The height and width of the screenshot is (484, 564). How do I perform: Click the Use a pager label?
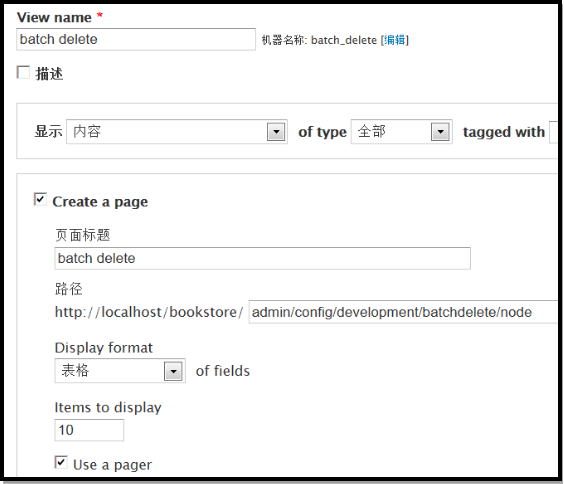coord(112,465)
